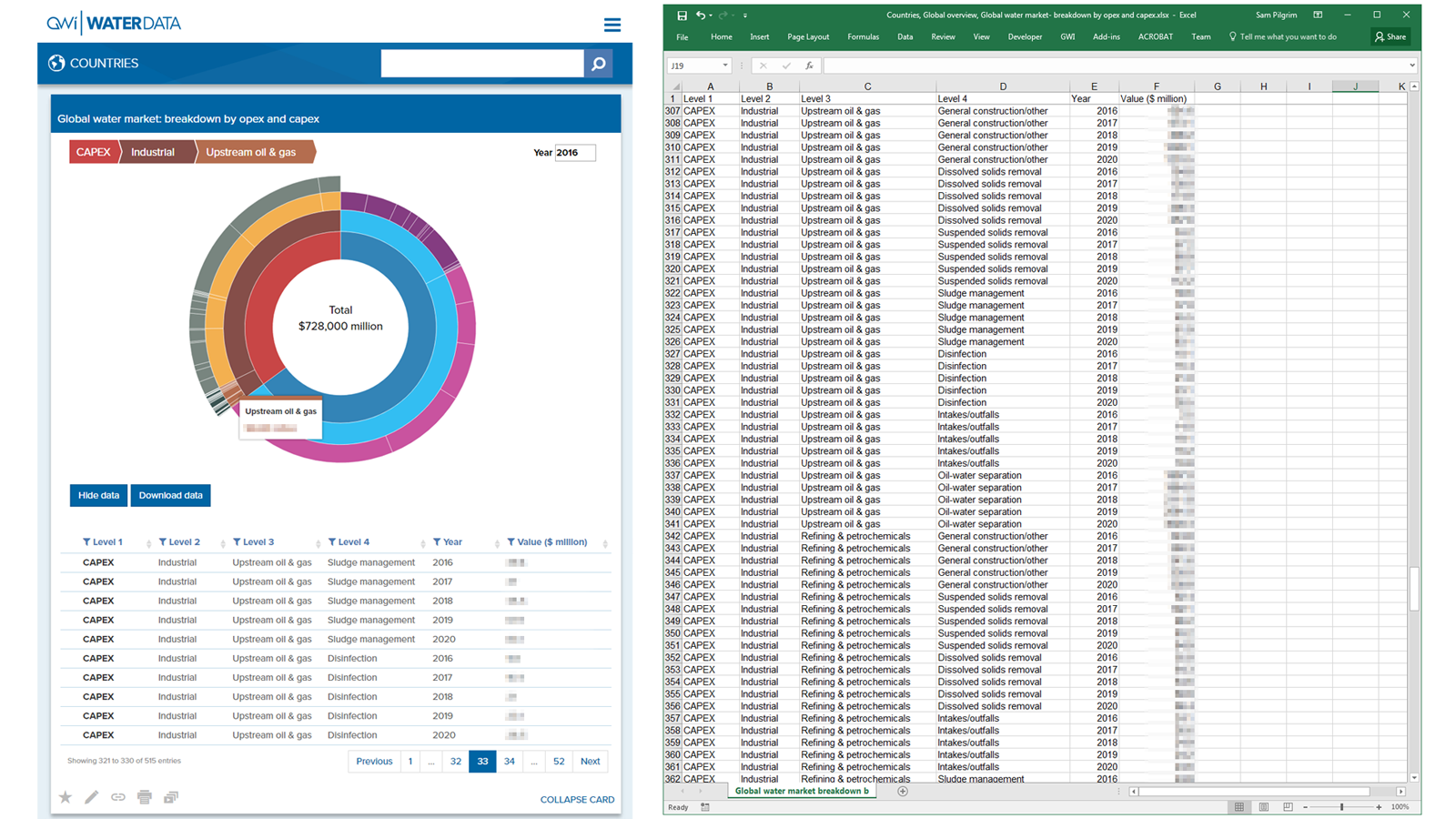Click the COLLAPSE CARD link

(577, 800)
